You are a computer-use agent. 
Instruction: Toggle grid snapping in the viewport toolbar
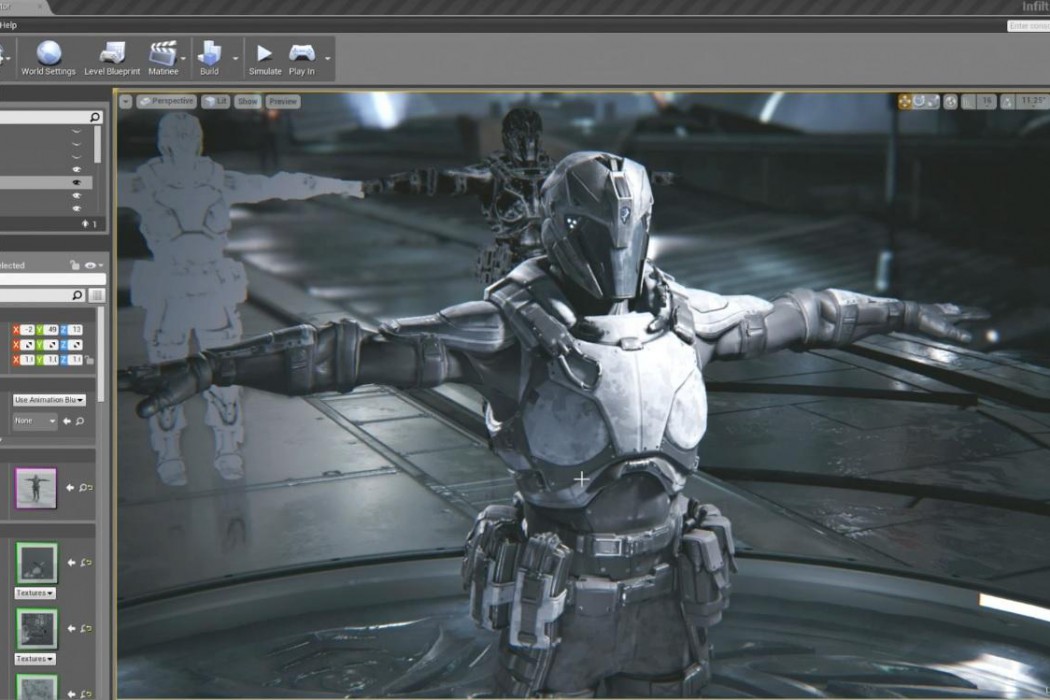pos(968,101)
